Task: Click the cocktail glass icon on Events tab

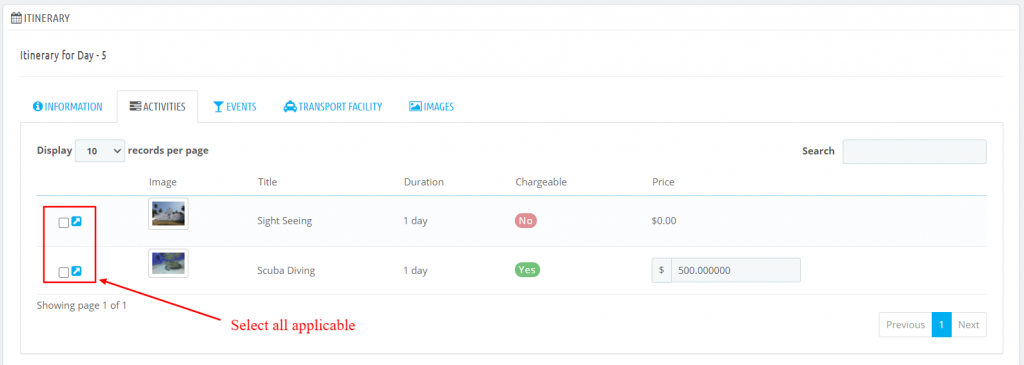Action: (219, 106)
